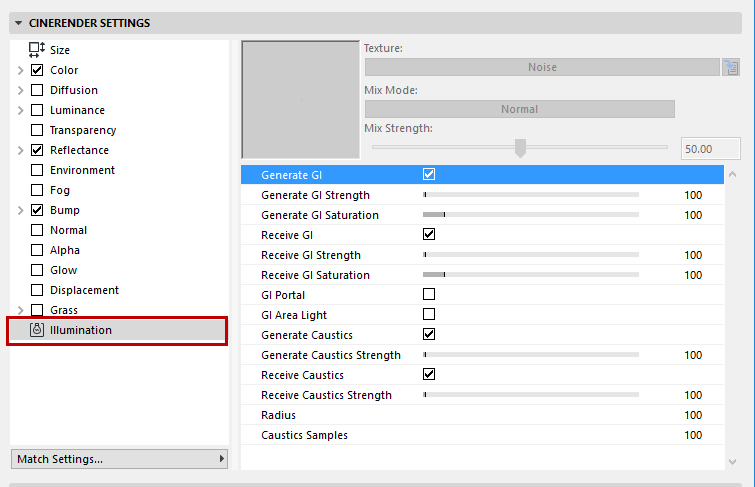This screenshot has width=755, height=487.
Task: Expand the Reflectance channel options
Action: (20, 150)
